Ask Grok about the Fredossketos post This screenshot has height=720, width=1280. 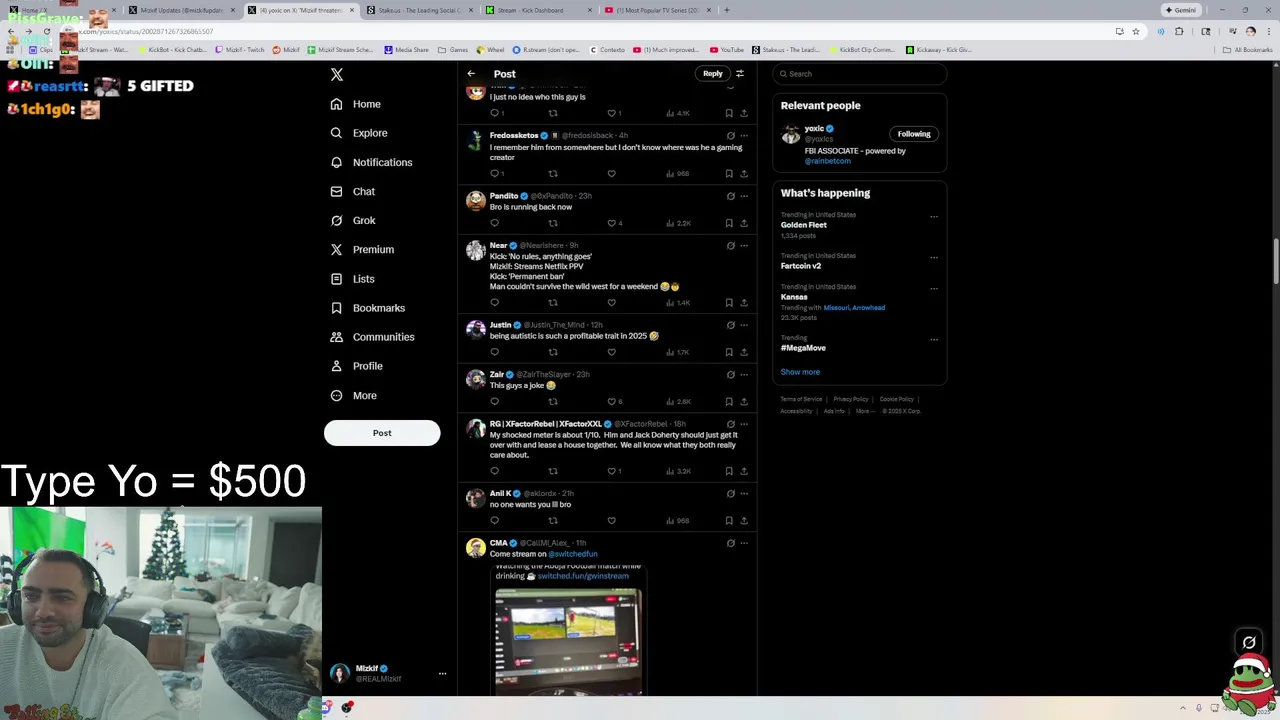[x=730, y=136]
